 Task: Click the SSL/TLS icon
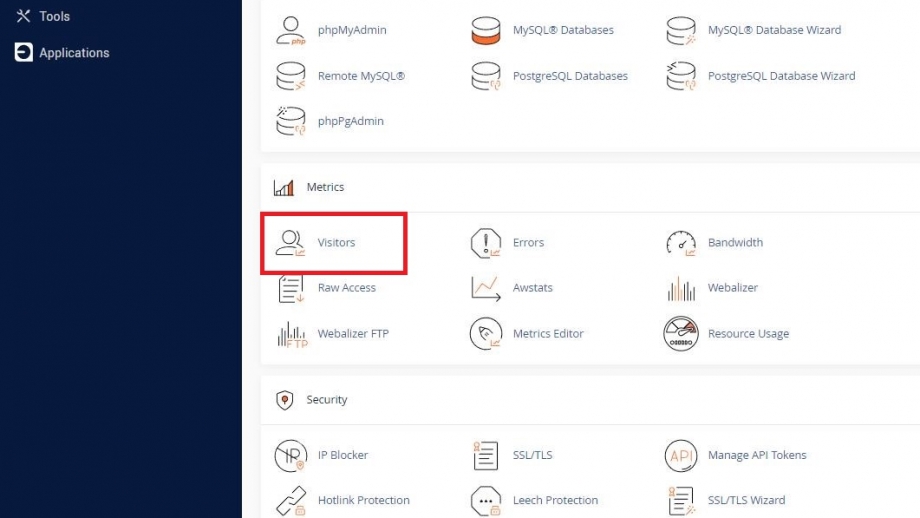pos(485,456)
